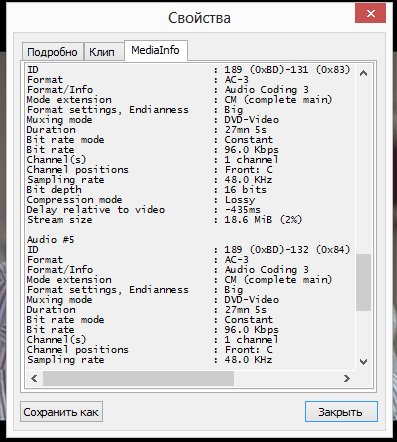Click '189 (0xBD)-131 (0x83)' ID value
The image size is (397, 442).
point(287,70)
